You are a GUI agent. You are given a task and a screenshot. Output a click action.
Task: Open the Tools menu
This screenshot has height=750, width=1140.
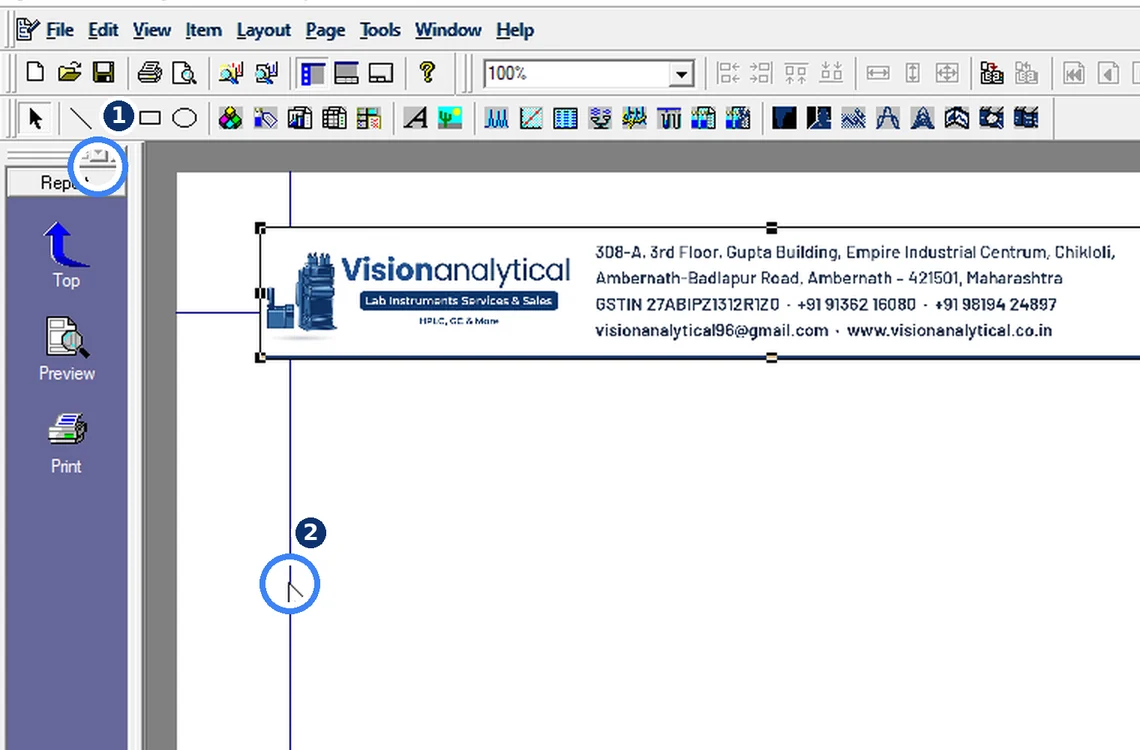(x=380, y=30)
